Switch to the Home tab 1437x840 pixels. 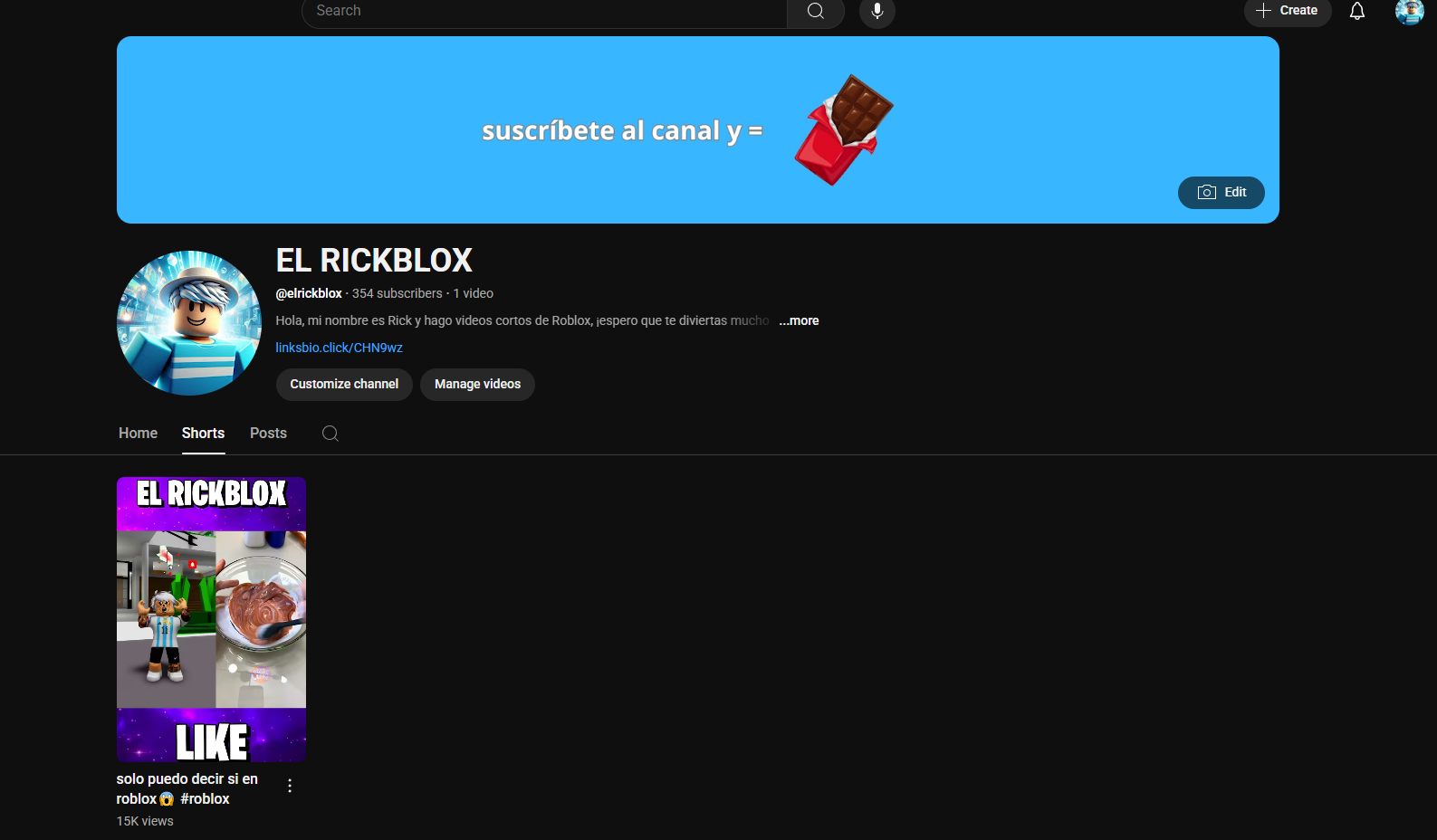coord(138,433)
